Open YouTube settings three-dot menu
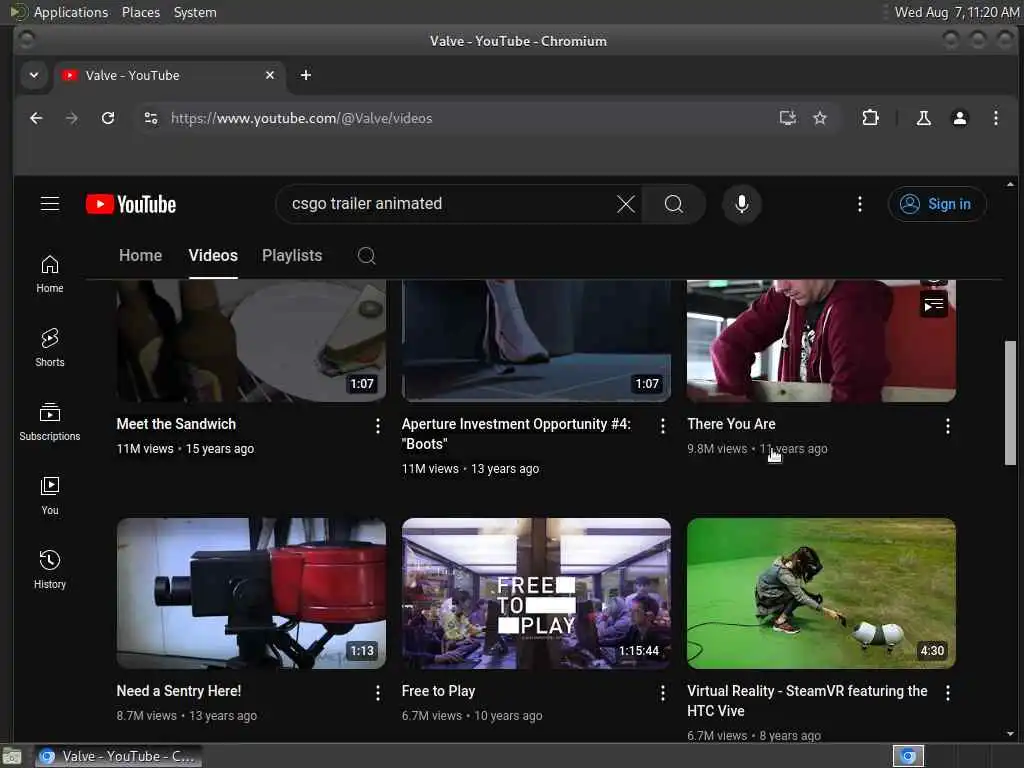 tap(859, 204)
